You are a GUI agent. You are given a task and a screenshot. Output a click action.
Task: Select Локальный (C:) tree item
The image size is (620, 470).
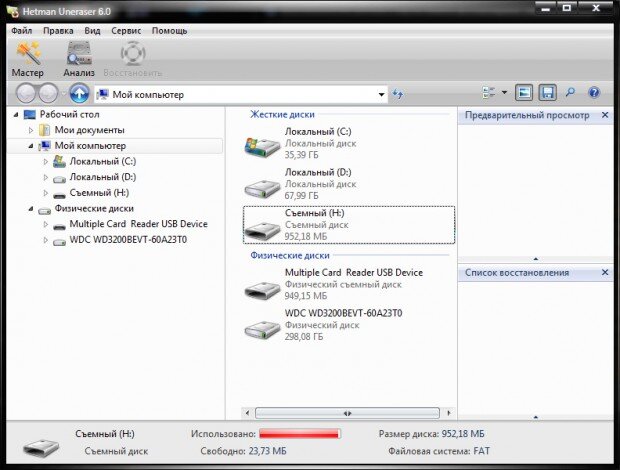pyautogui.click(x=103, y=161)
